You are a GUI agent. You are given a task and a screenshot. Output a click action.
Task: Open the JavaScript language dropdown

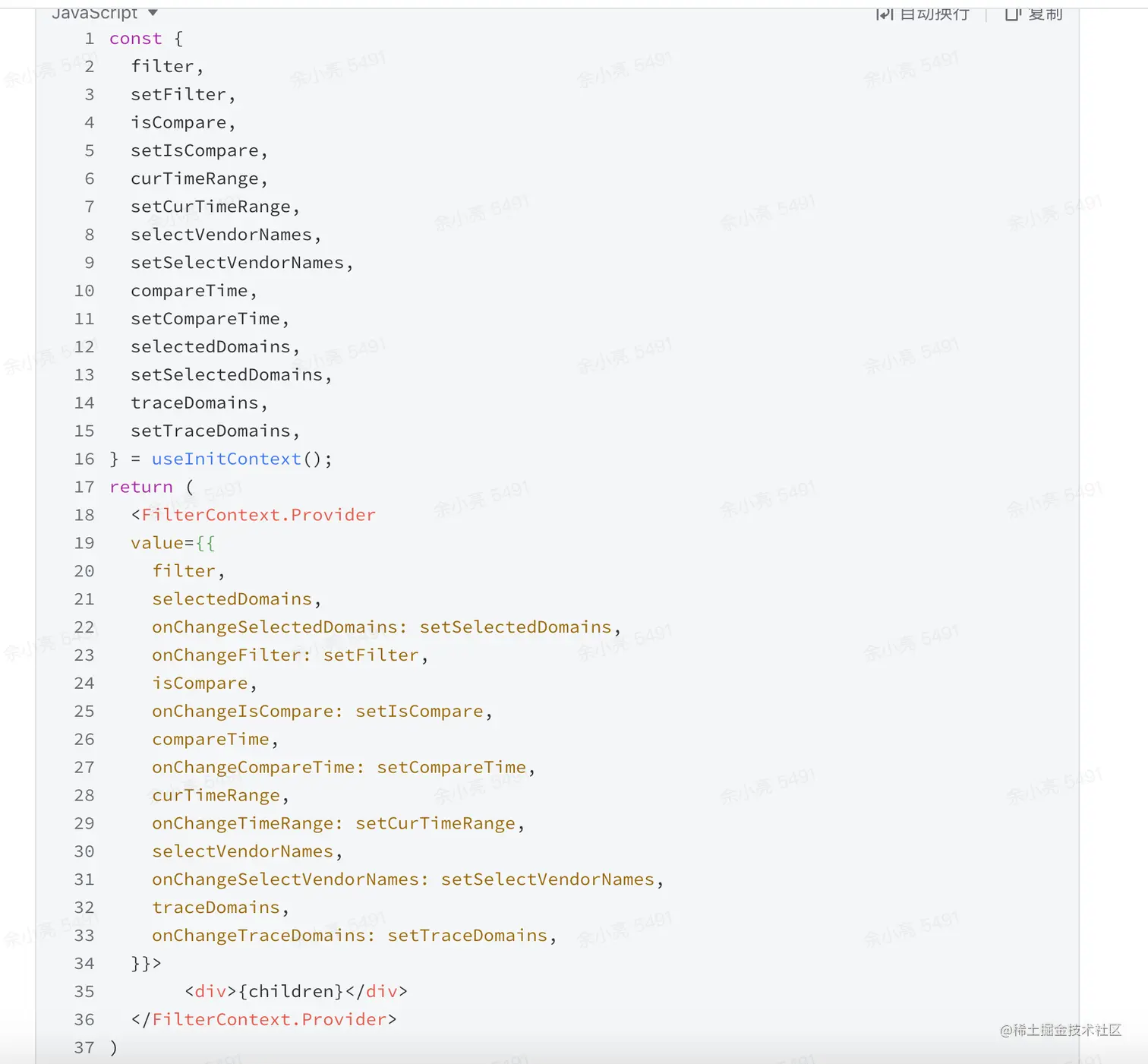(105, 12)
